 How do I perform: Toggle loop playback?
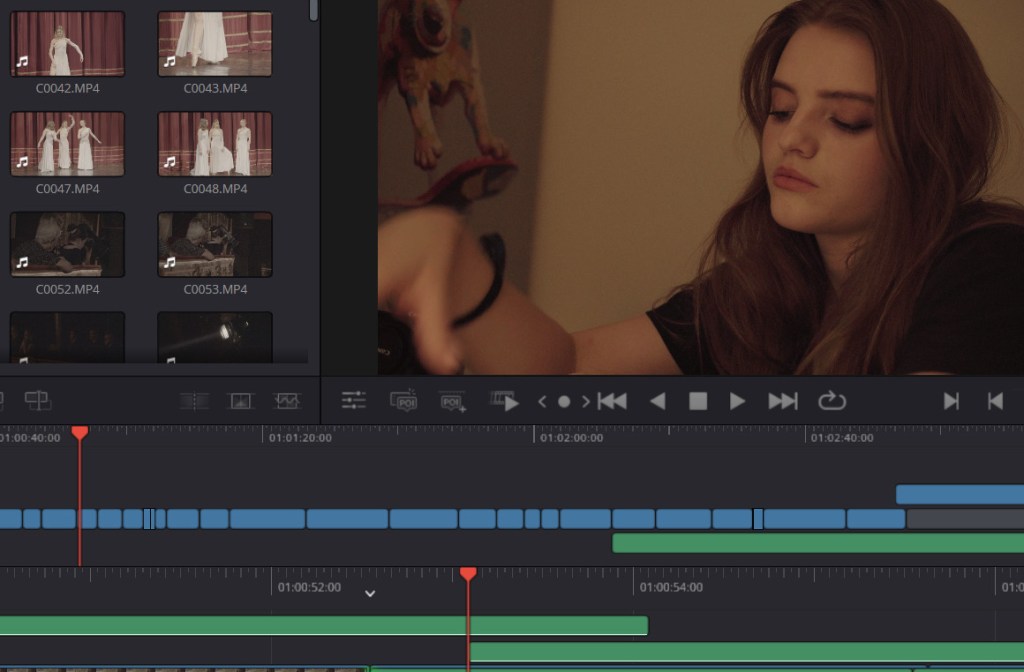[831, 401]
